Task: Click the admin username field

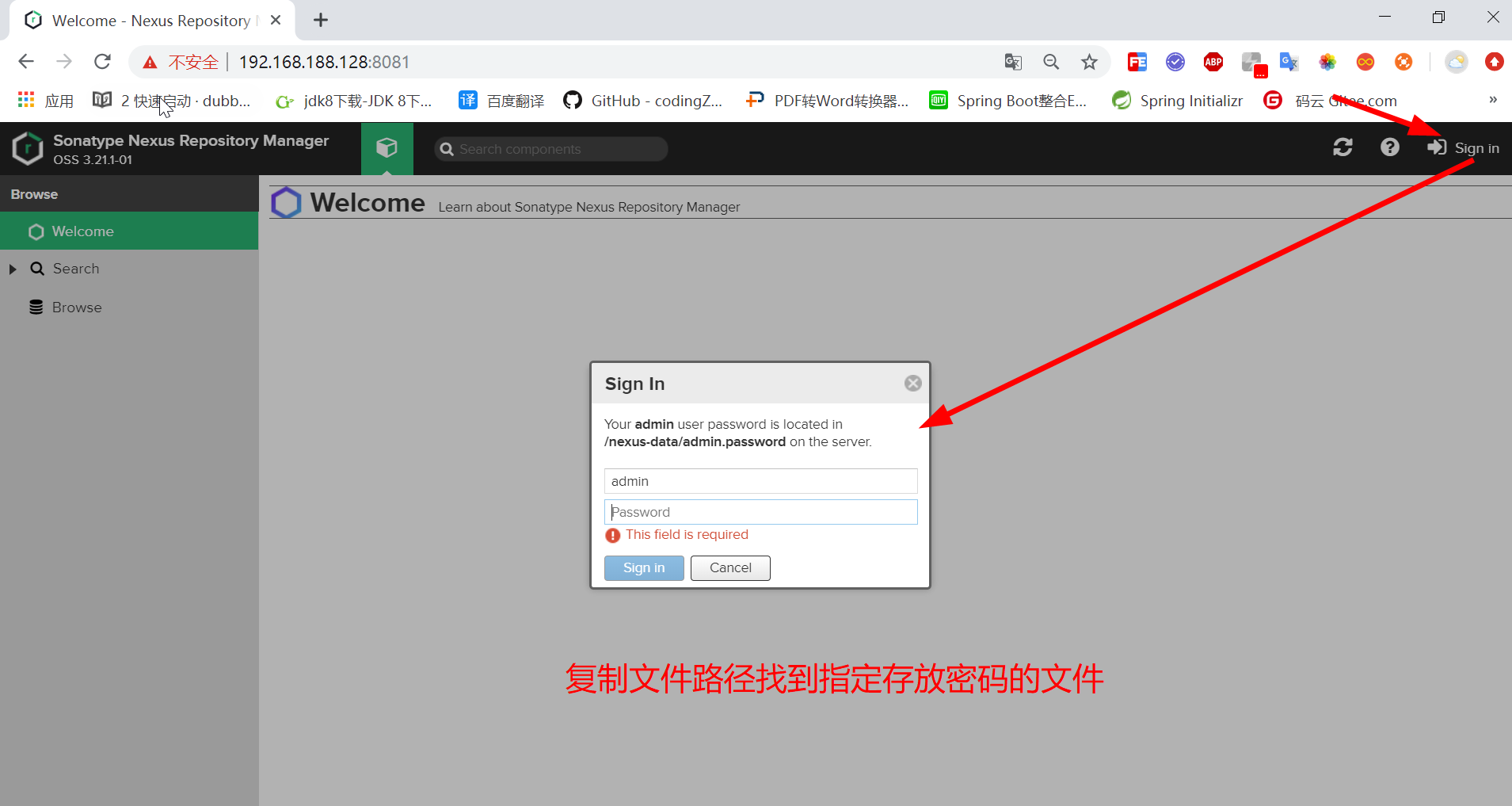Action: pos(760,481)
